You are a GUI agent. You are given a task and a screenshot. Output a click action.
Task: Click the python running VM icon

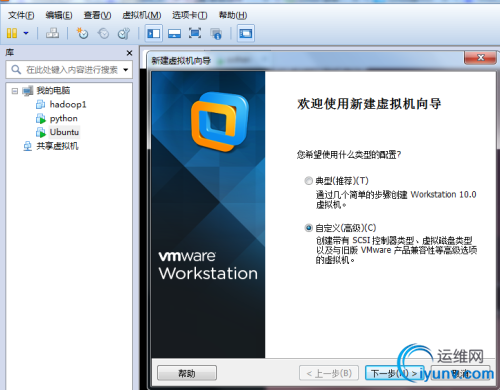[x=40, y=118]
